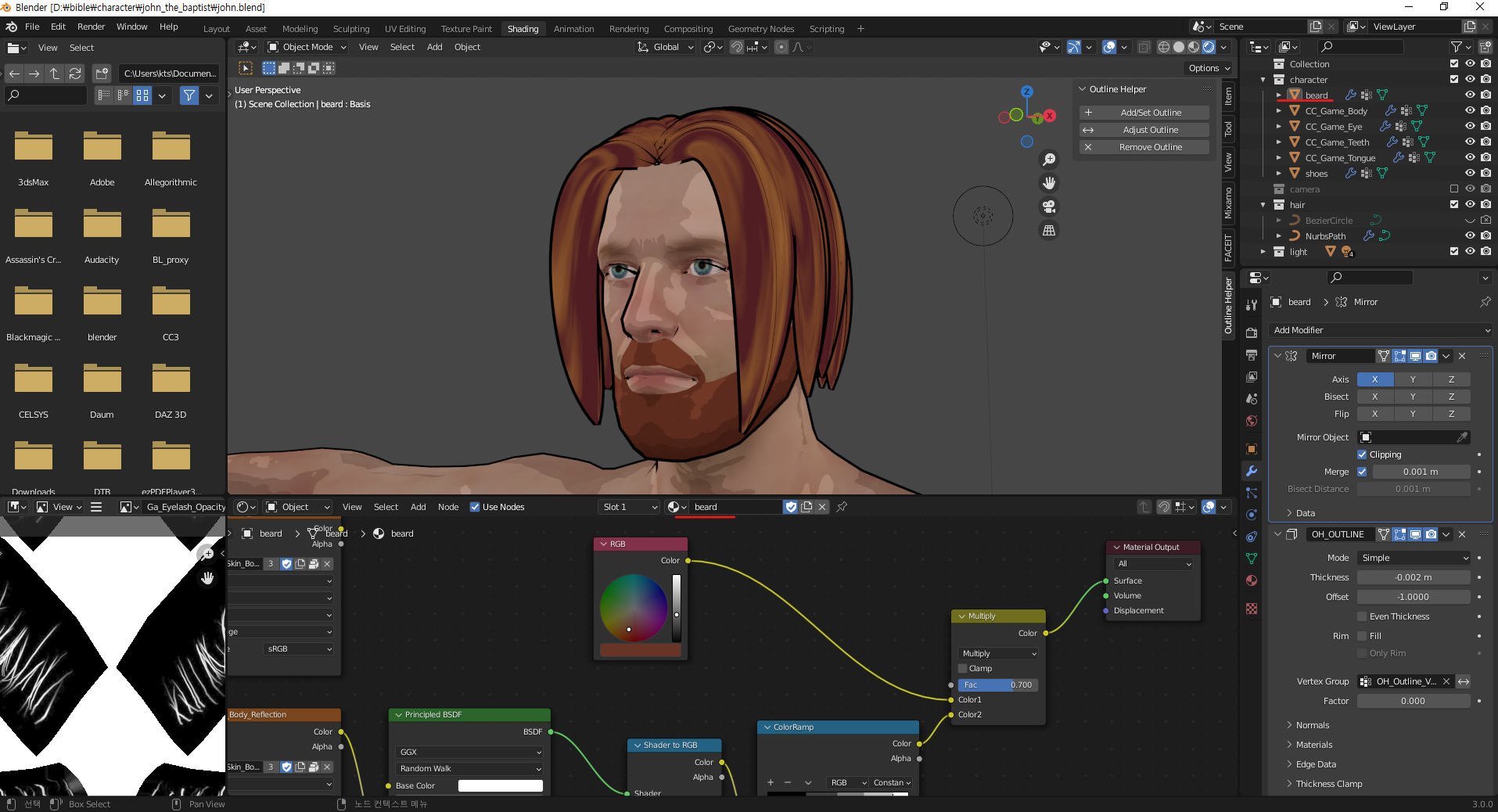Pin the beard material node tree
Image resolution: width=1498 pixels, height=812 pixels.
(842, 507)
